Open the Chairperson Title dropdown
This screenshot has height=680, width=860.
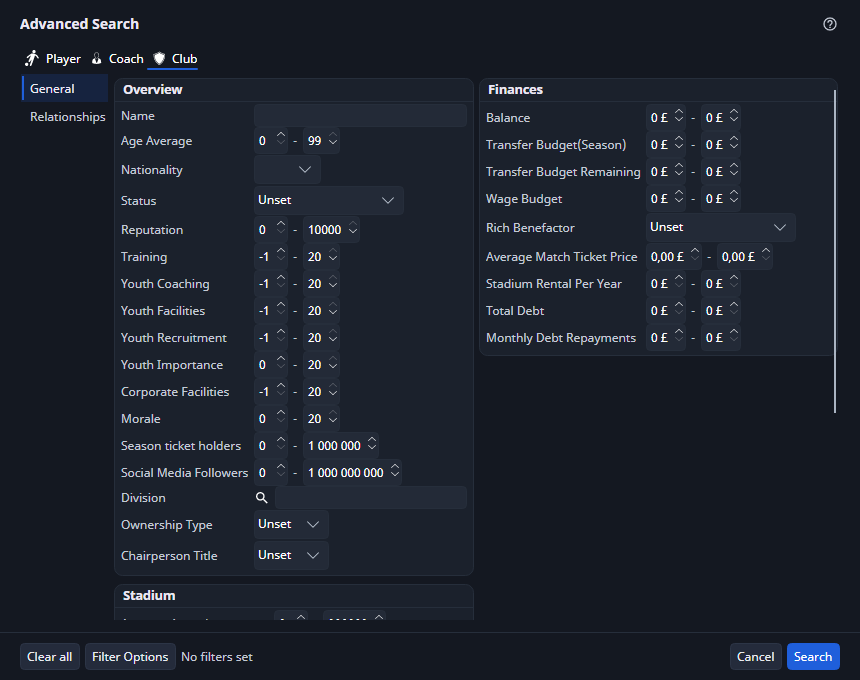coord(291,555)
